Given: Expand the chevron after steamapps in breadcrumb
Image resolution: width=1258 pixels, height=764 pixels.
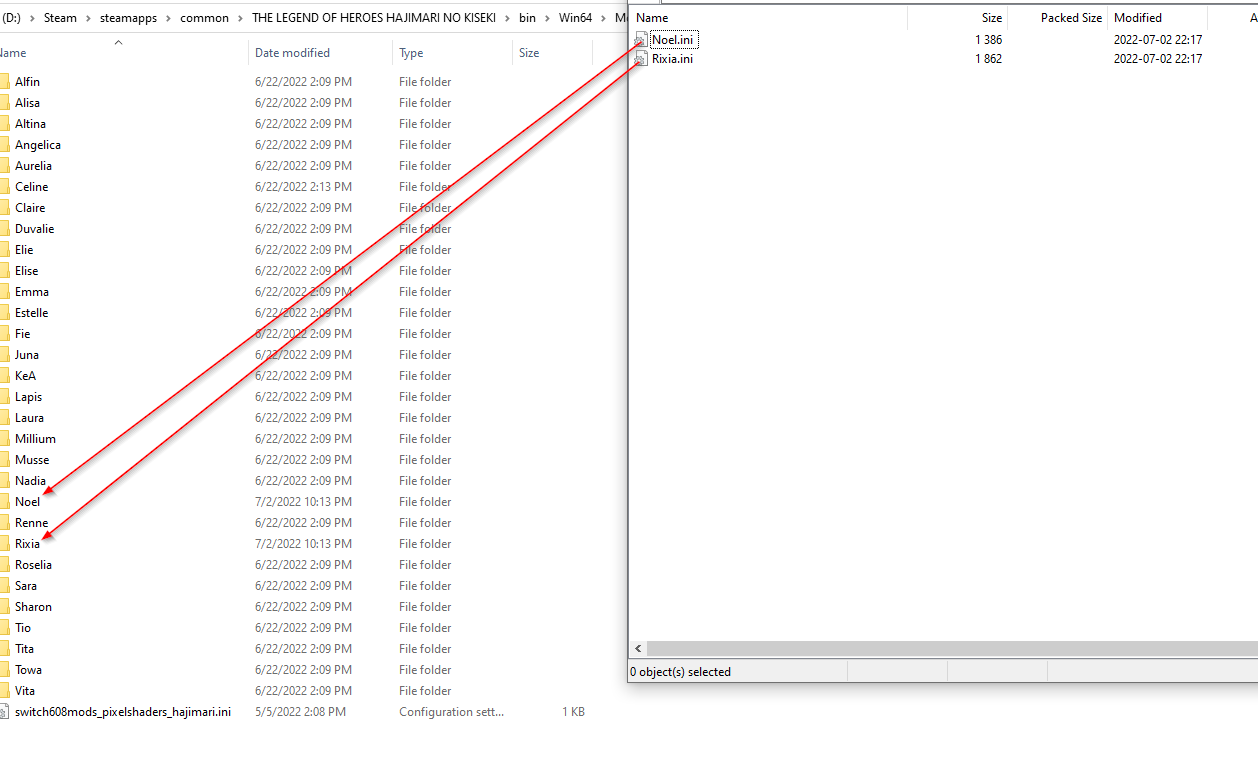Looking at the screenshot, I should 170,18.
